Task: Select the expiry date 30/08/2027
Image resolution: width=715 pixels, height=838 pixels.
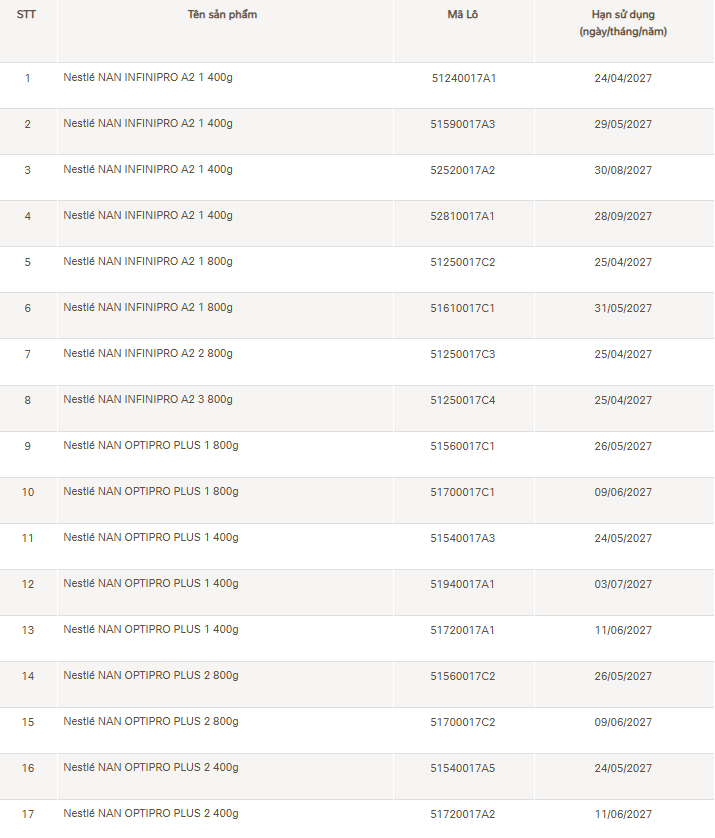Action: (623, 170)
